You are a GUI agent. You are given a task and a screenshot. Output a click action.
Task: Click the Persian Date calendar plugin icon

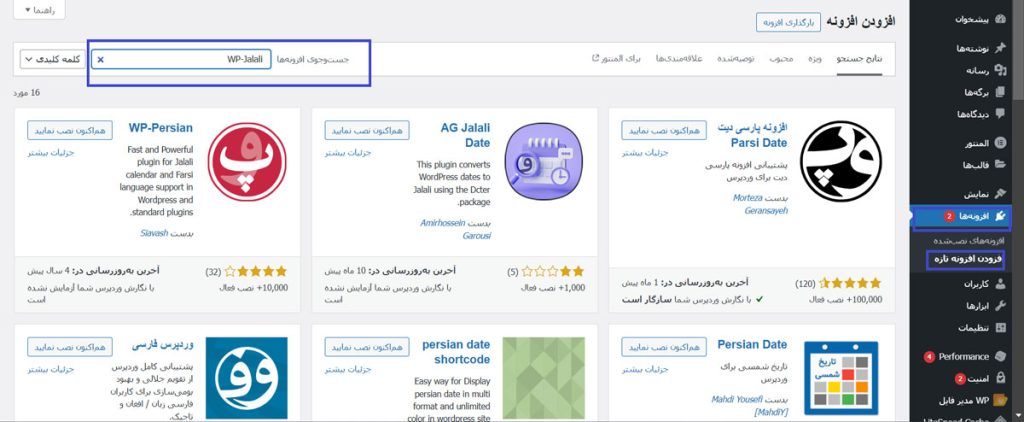coord(840,378)
